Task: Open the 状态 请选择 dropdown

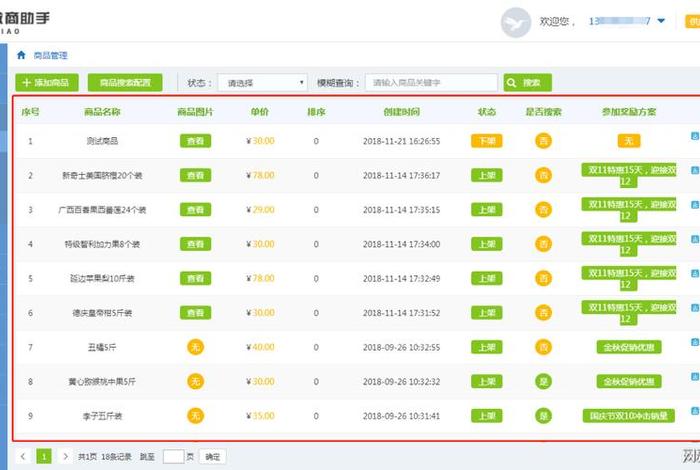Action: (262, 83)
